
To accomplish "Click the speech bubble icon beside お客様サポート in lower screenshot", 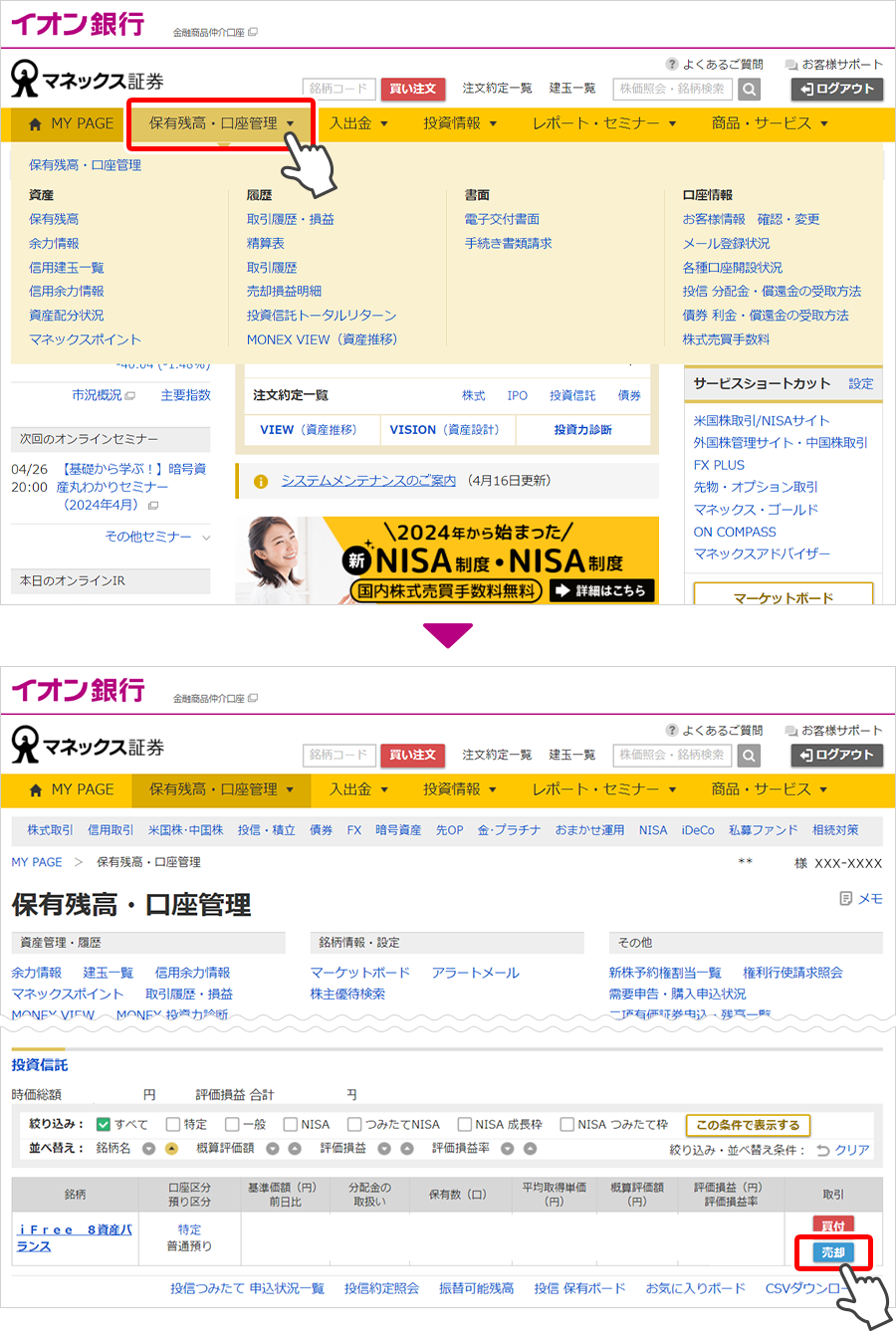I will tap(791, 731).
